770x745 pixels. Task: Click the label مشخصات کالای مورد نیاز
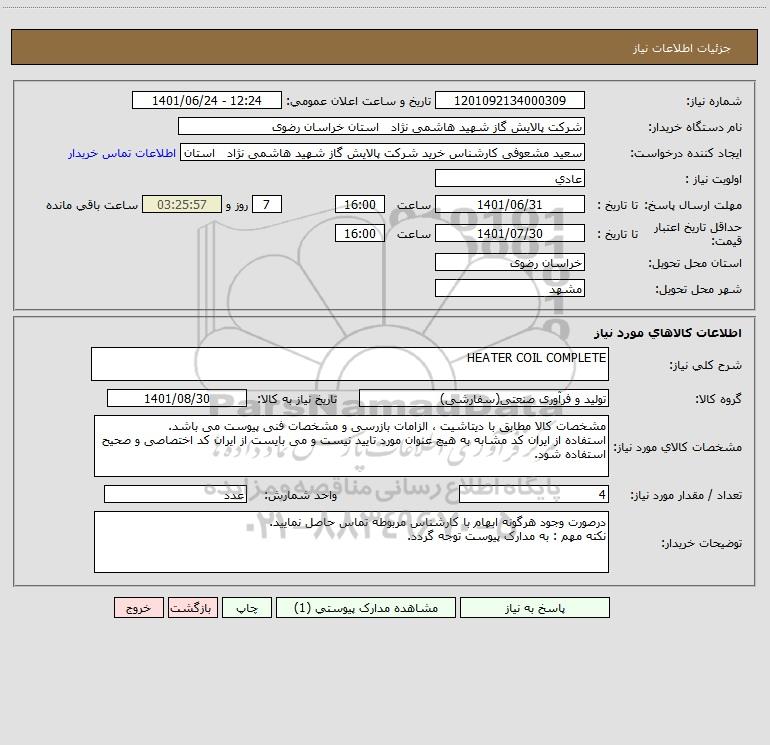pyautogui.click(x=678, y=447)
